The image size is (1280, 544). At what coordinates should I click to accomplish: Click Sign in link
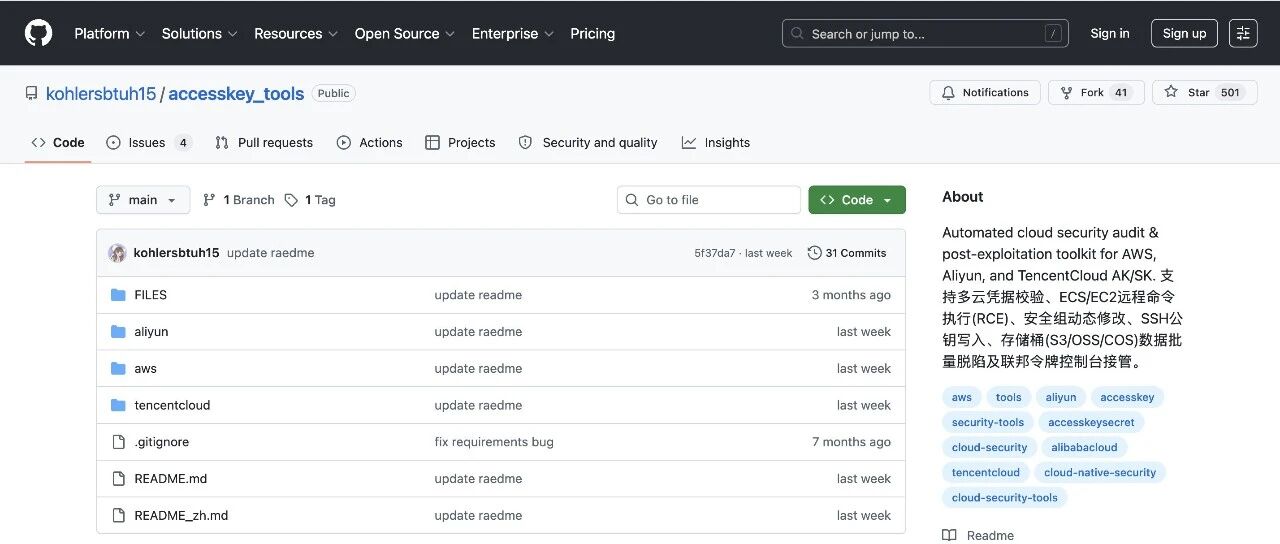point(1110,33)
